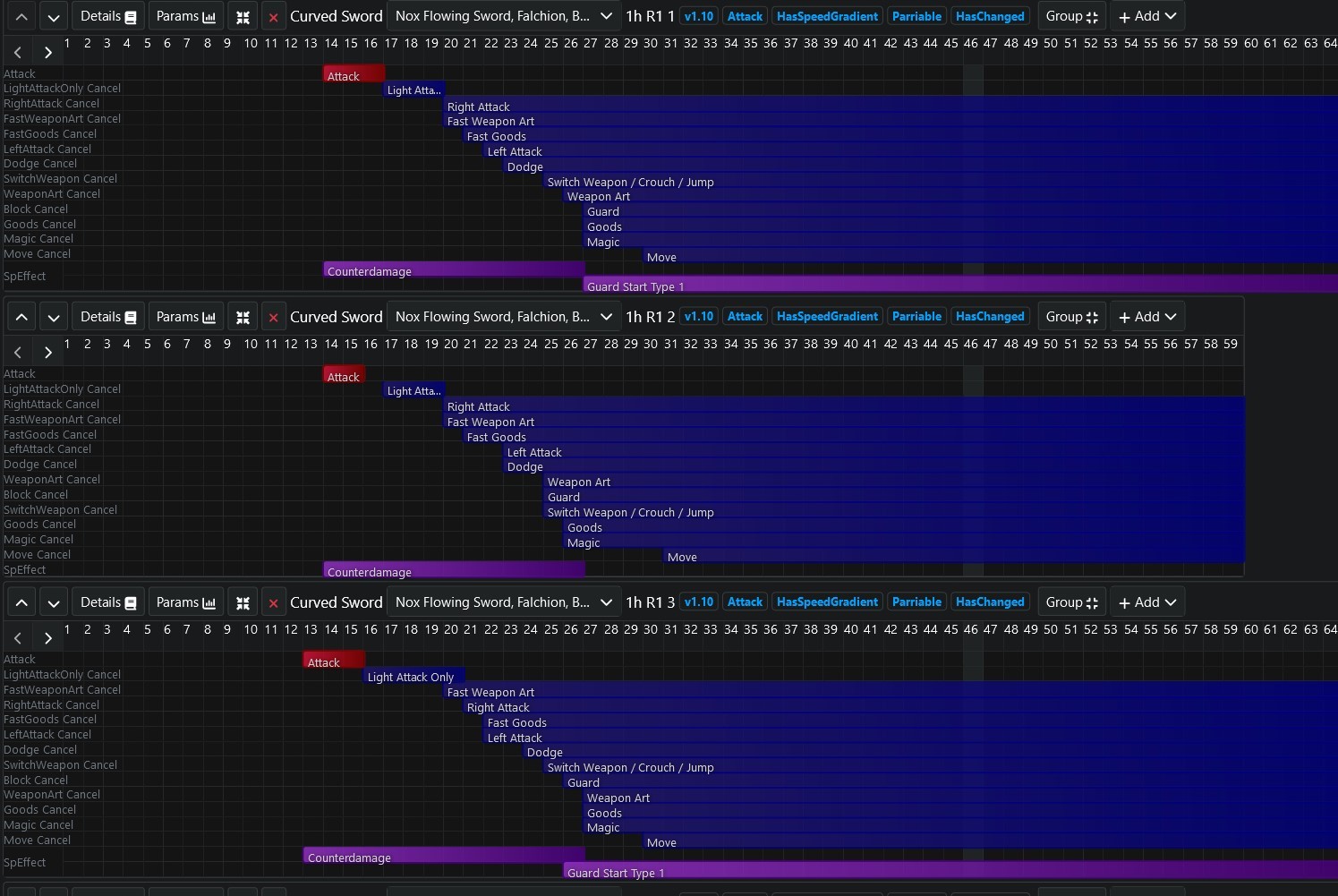Image resolution: width=1338 pixels, height=896 pixels.
Task: Move the 1h R1 1 panel down
Action: point(54,16)
